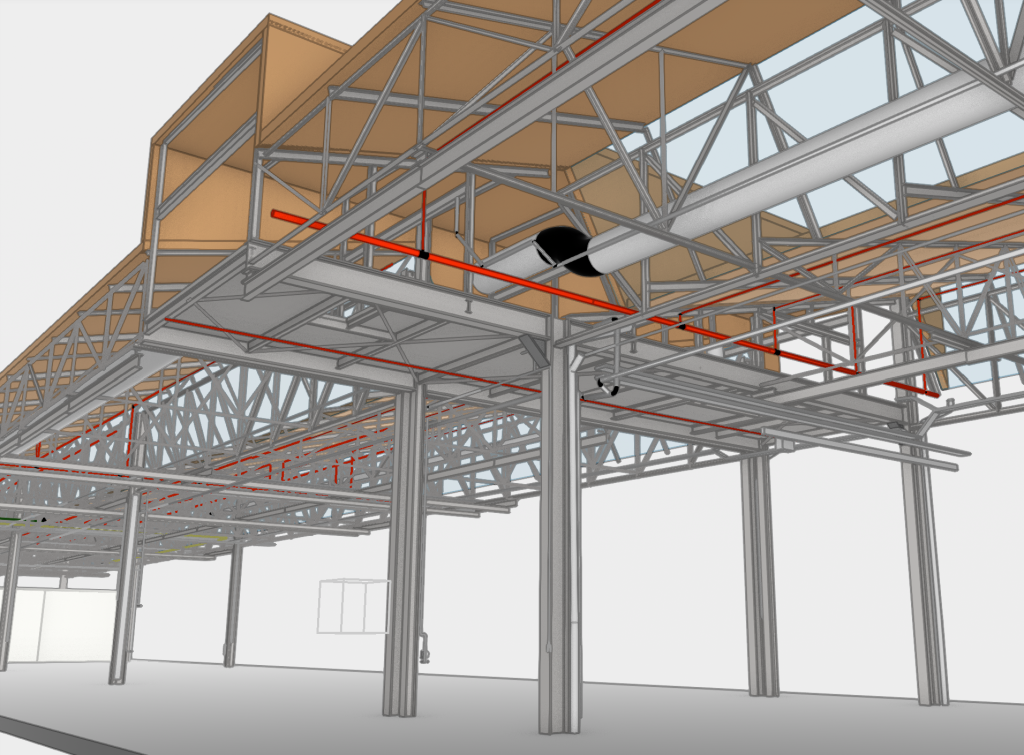This screenshot has width=1024, height=755.
Task: Select the black clamp on the red pipe
Action: [424, 255]
